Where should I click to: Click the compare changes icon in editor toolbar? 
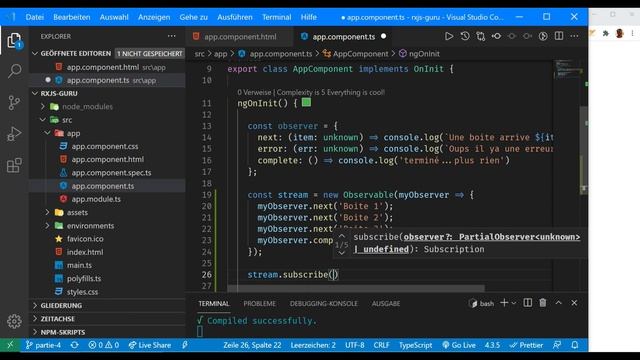click(x=480, y=36)
